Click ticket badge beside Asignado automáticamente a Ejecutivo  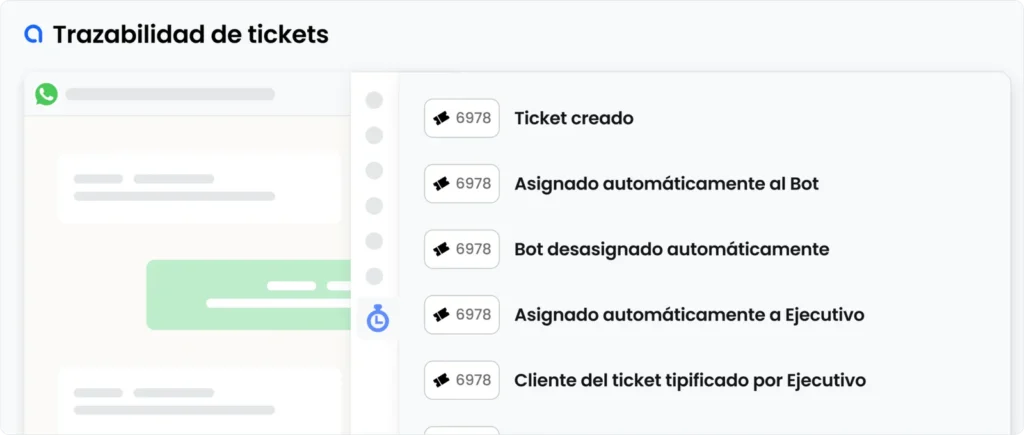point(462,315)
